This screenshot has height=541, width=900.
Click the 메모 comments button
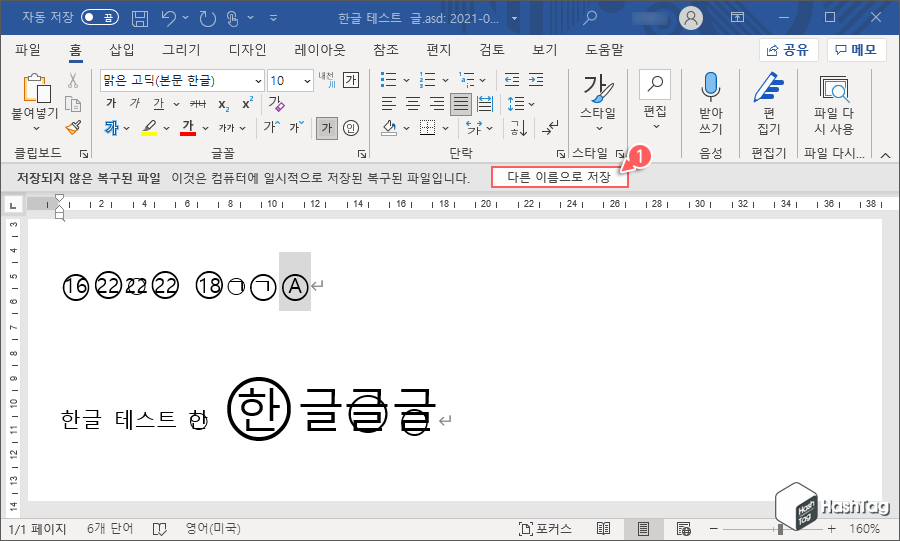click(856, 50)
